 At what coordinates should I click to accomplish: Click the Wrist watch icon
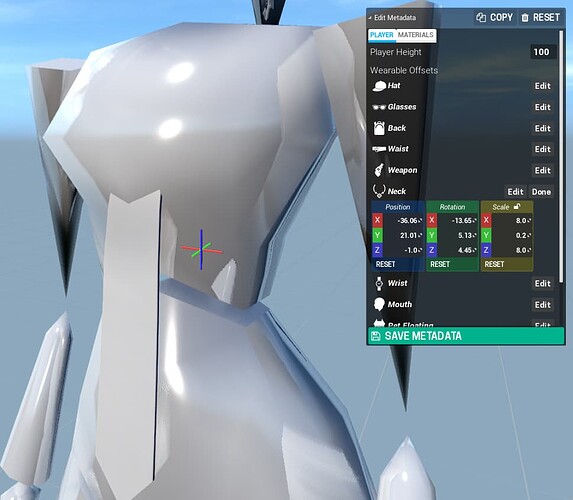(x=379, y=284)
